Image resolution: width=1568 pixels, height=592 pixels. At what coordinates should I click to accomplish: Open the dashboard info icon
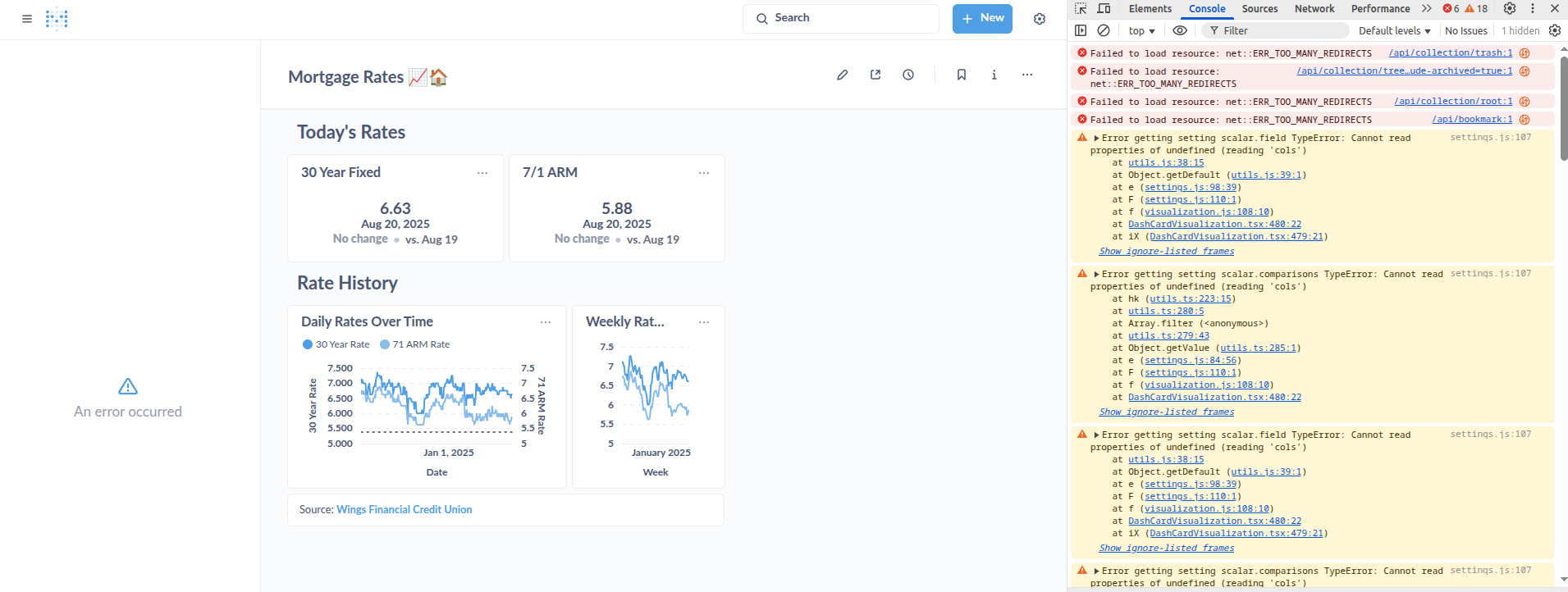[x=994, y=75]
